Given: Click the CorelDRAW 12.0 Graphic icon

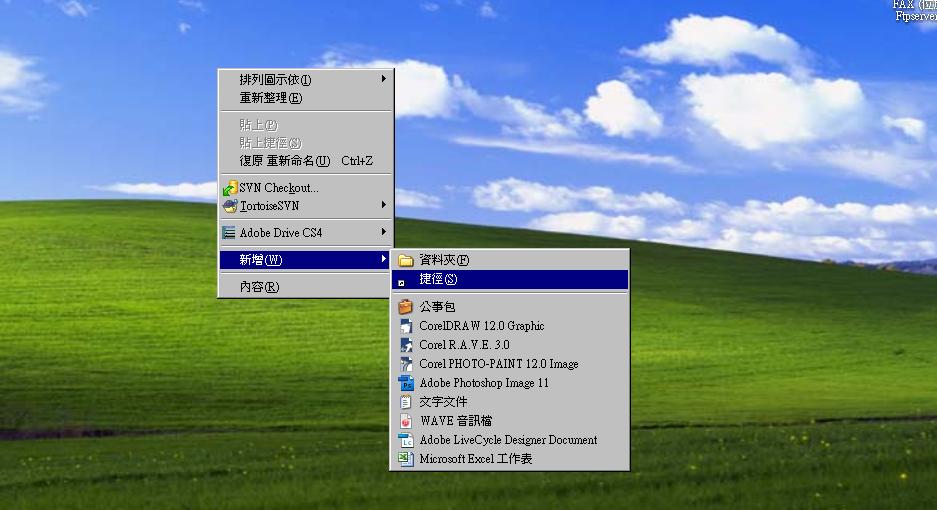Looking at the screenshot, I should [406, 326].
